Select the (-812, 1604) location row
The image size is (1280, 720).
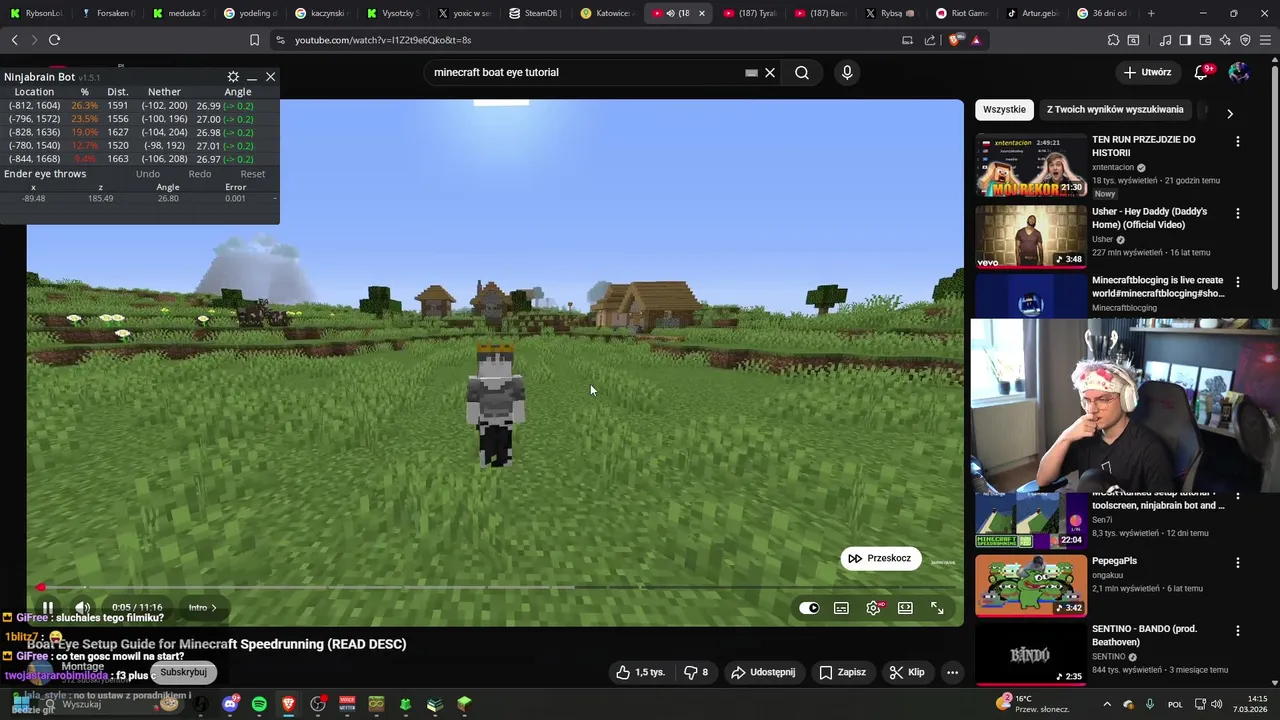[x=138, y=105]
